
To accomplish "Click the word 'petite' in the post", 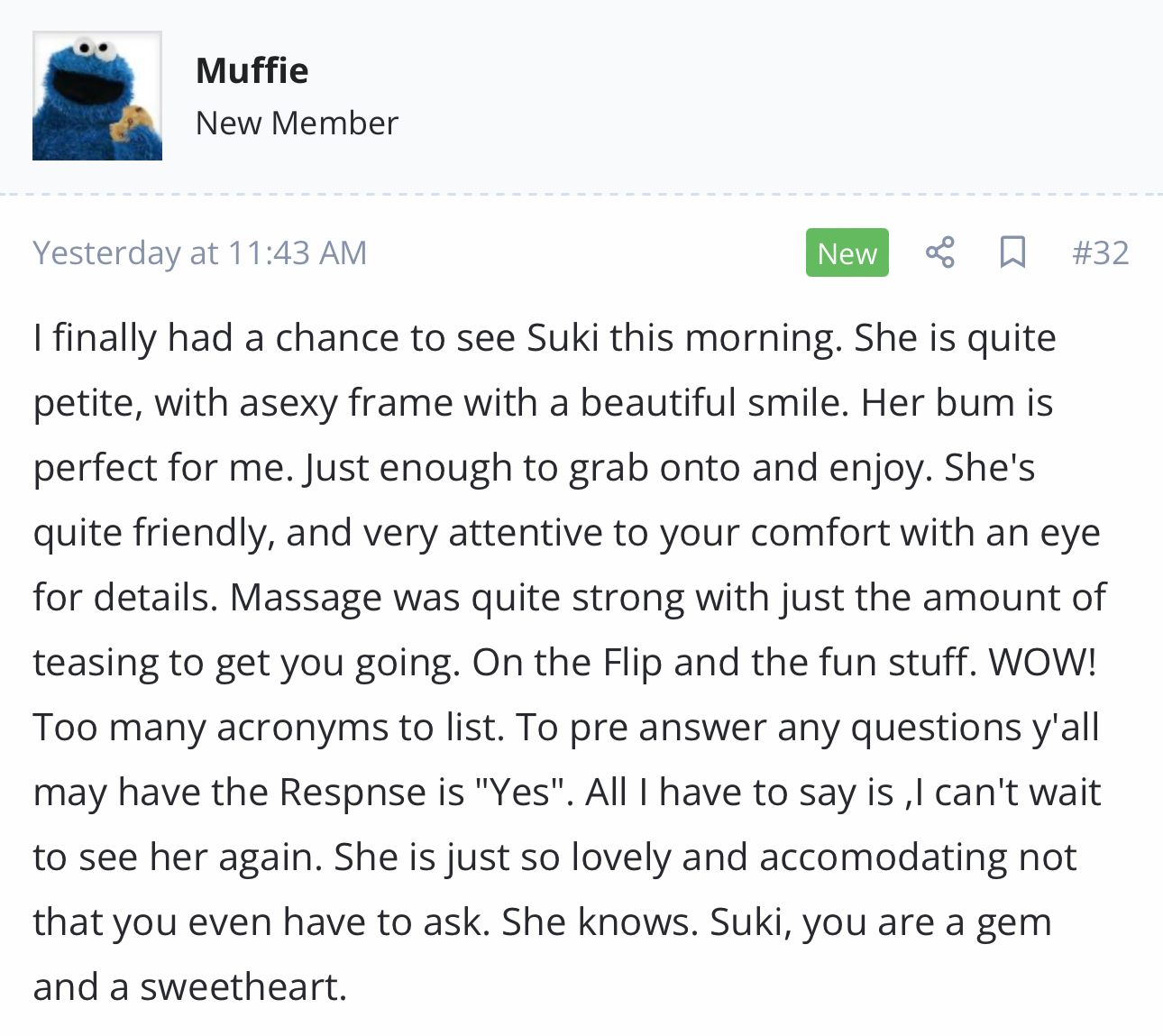I will click(x=87, y=403).
